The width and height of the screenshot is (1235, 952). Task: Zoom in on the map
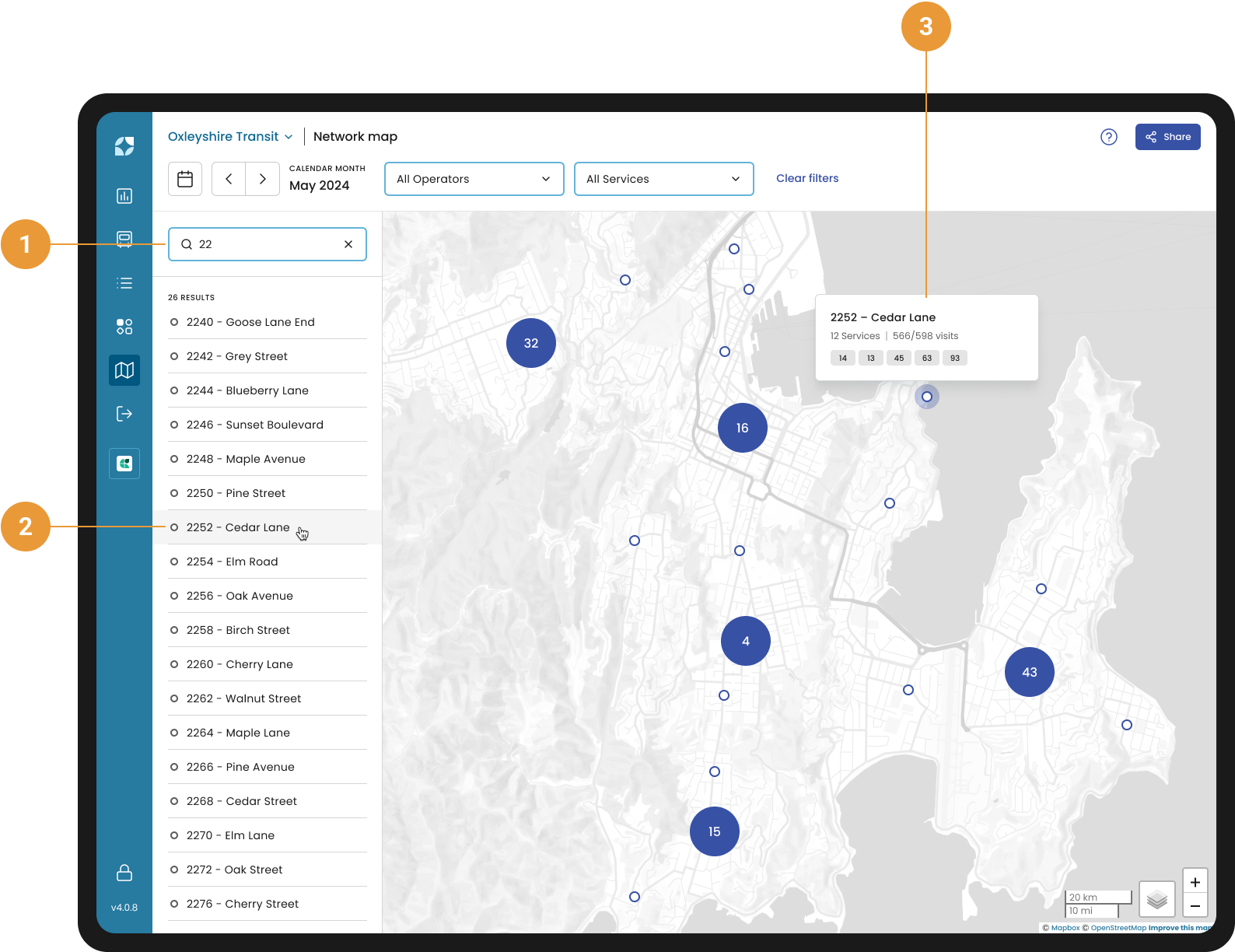click(1195, 882)
